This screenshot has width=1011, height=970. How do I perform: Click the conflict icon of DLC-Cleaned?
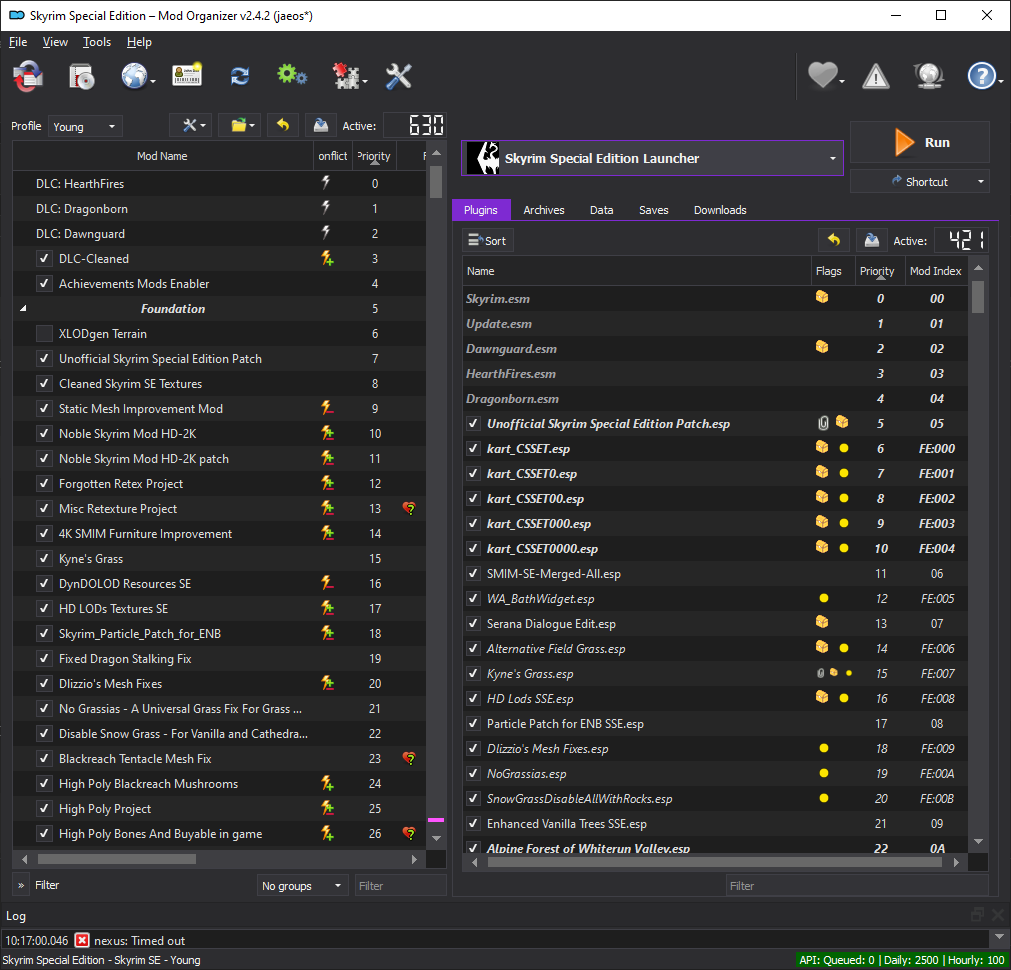coord(328,259)
